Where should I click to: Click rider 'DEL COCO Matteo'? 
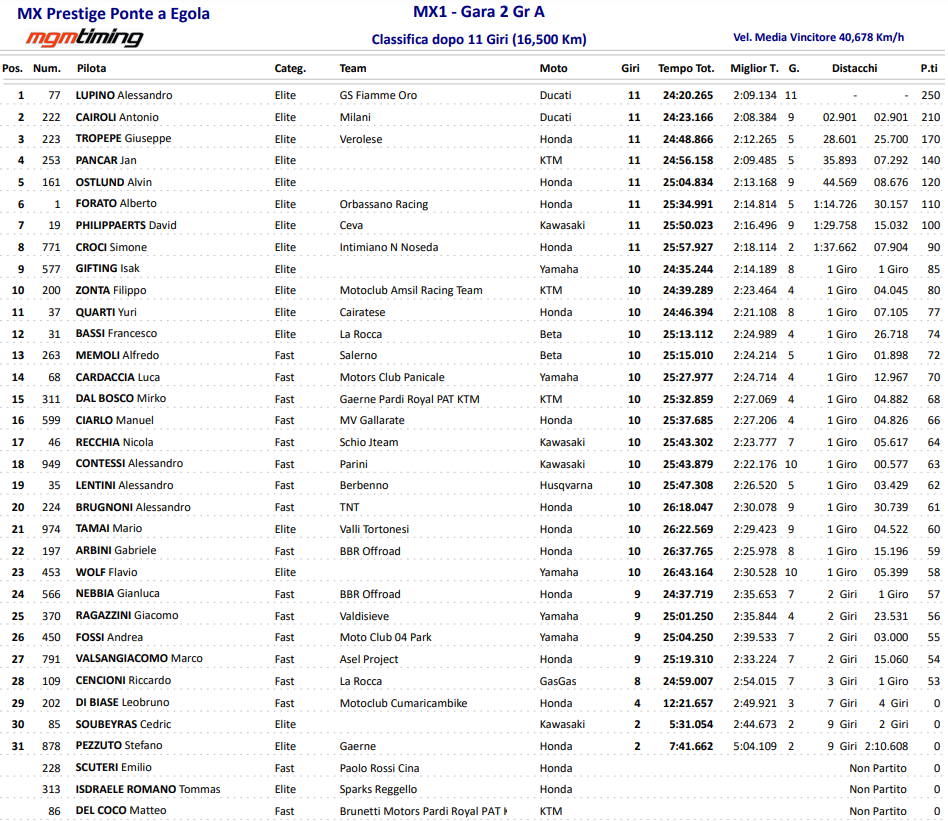point(121,811)
